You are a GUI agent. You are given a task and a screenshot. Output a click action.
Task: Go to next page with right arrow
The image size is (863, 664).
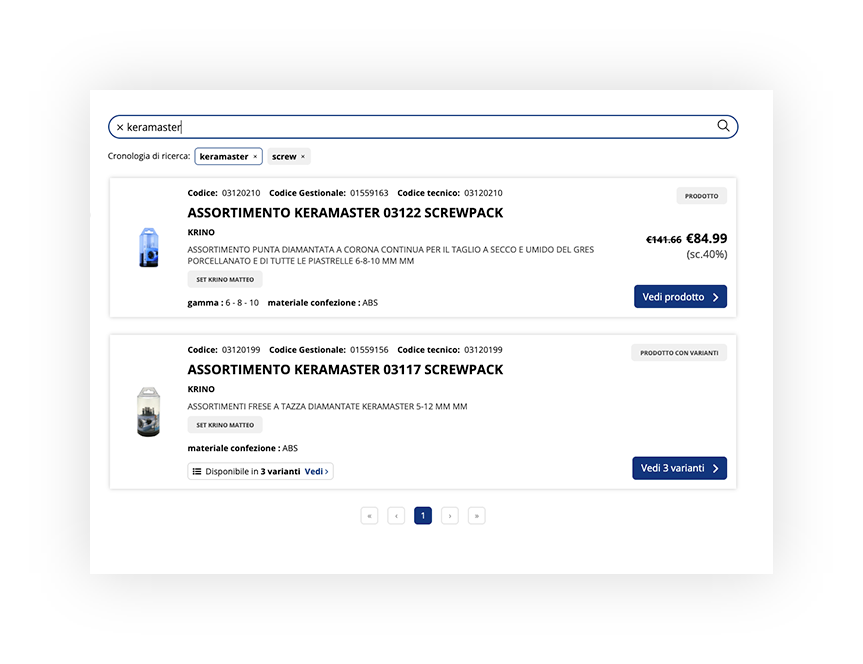tap(450, 516)
